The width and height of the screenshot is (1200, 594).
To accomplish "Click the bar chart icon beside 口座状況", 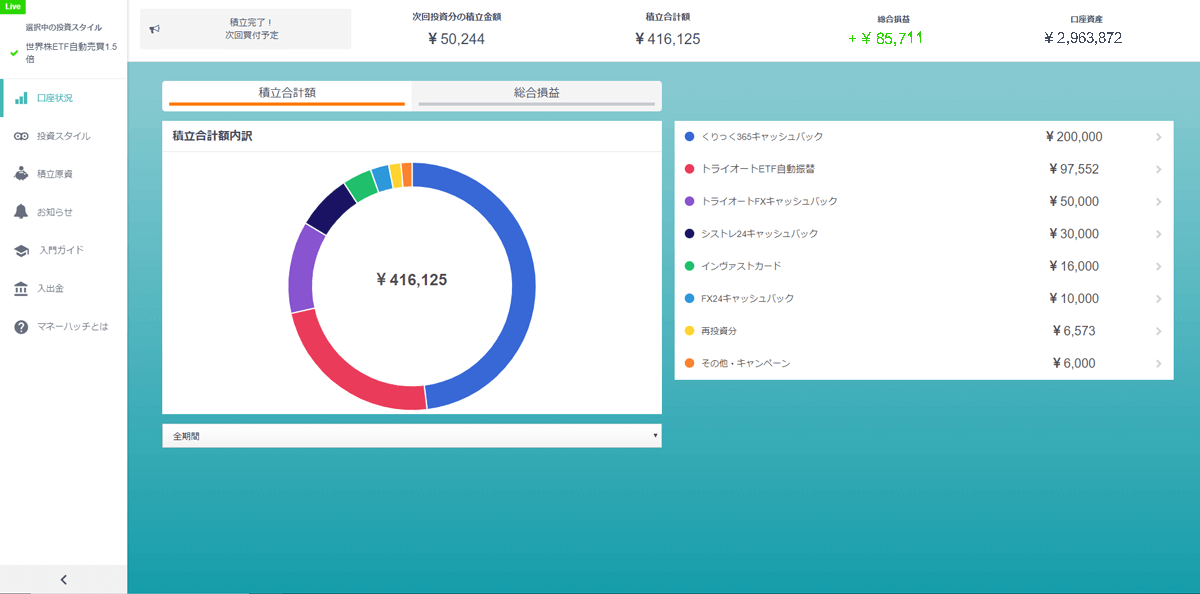I will coord(21,98).
